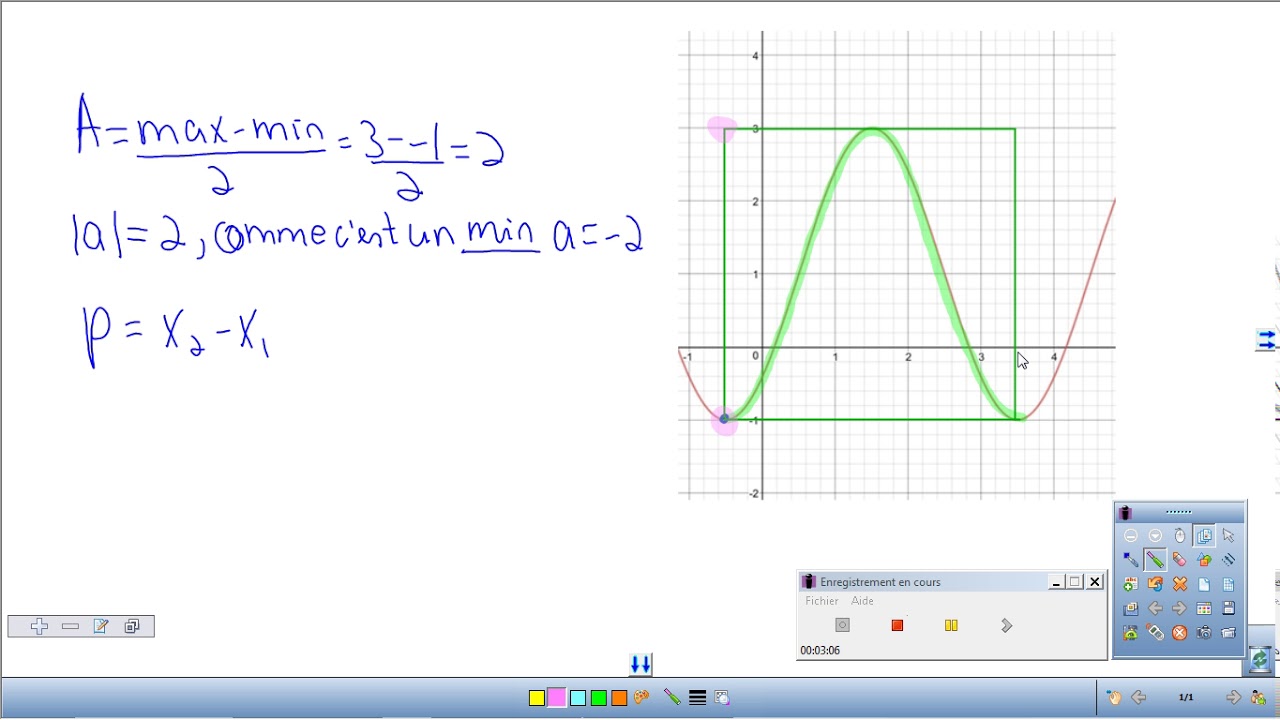Click the round minus icon in toolbox
The width and height of the screenshot is (1280, 720).
(x=1131, y=536)
